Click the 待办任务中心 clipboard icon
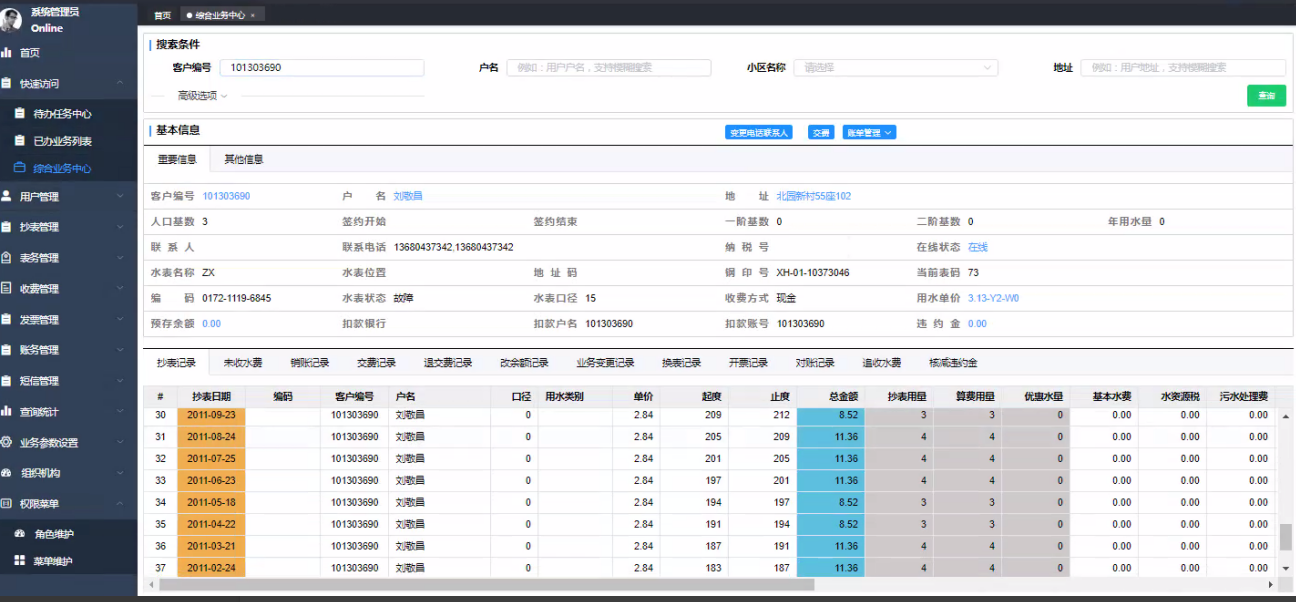Image resolution: width=1296 pixels, height=602 pixels. pos(19,114)
